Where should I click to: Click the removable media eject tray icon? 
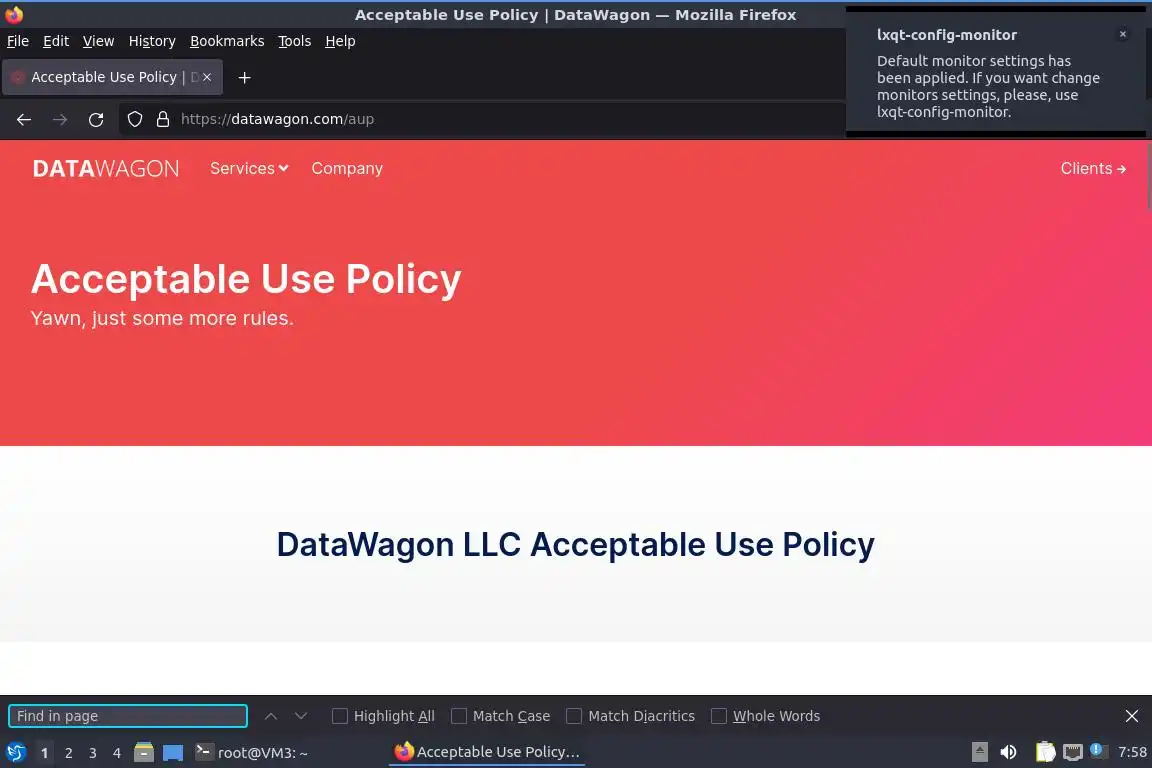click(x=979, y=752)
